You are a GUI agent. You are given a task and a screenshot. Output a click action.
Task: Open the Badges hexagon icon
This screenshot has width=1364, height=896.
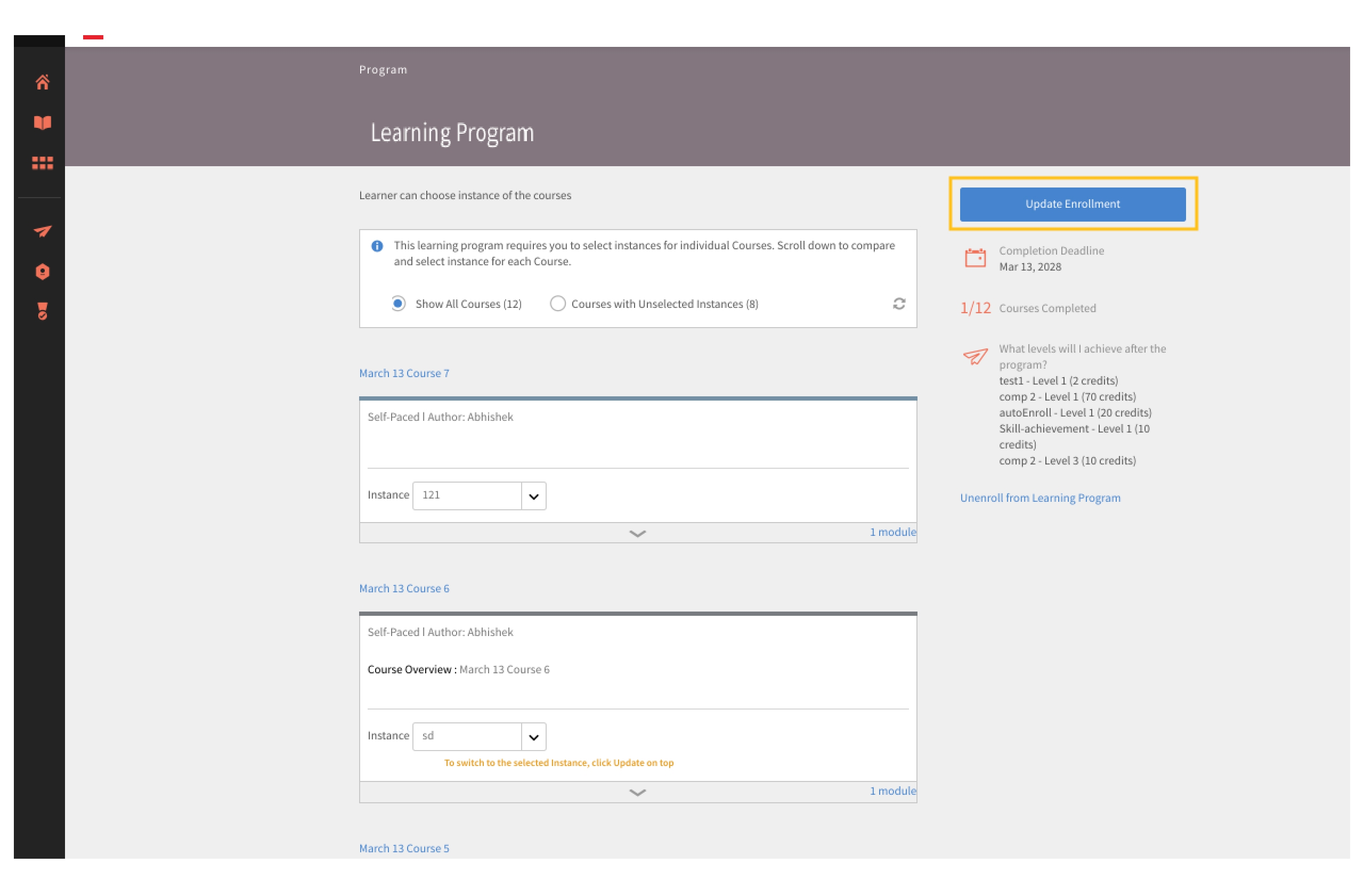pos(43,272)
